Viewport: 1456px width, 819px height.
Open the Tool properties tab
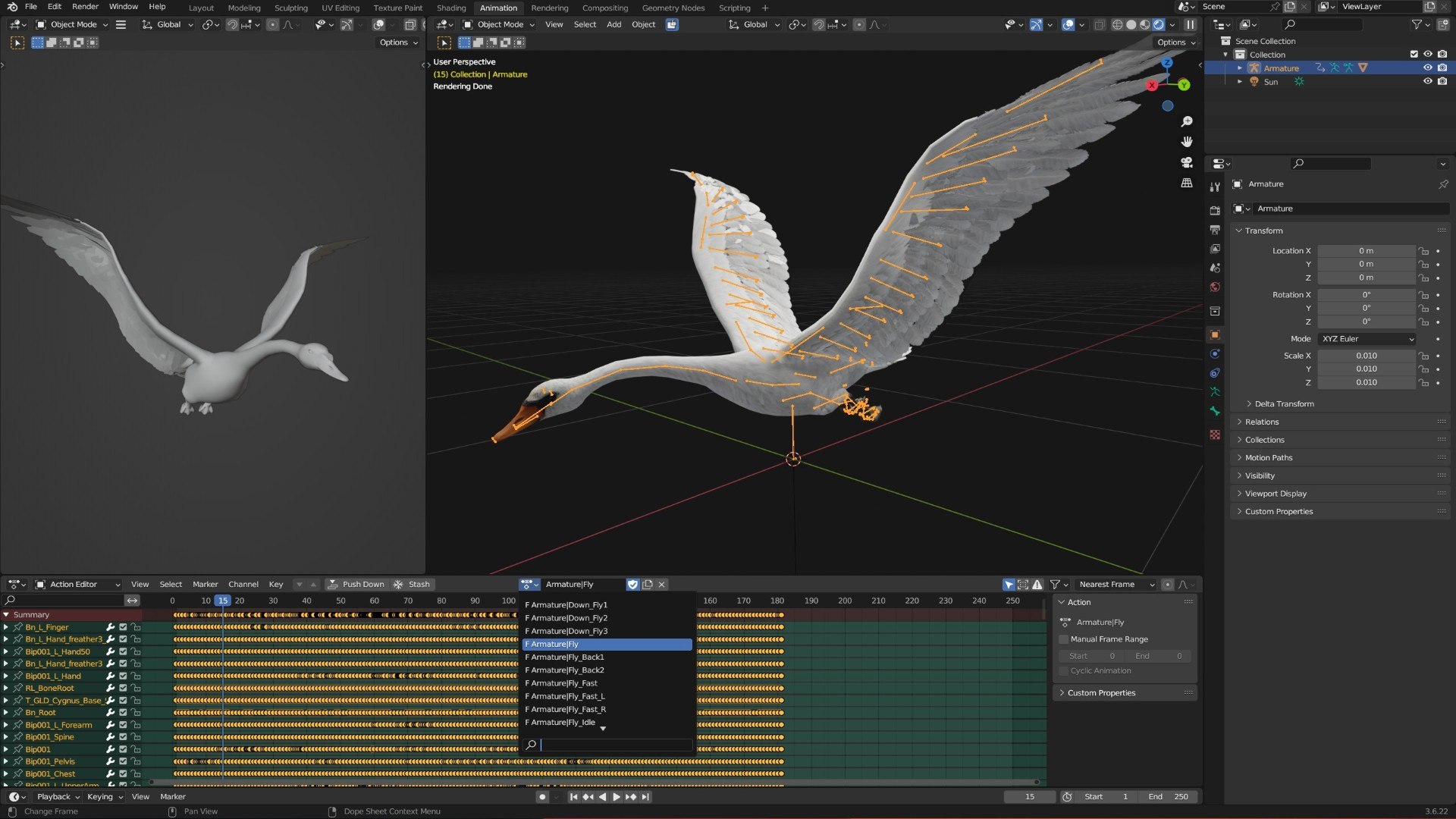1215,187
